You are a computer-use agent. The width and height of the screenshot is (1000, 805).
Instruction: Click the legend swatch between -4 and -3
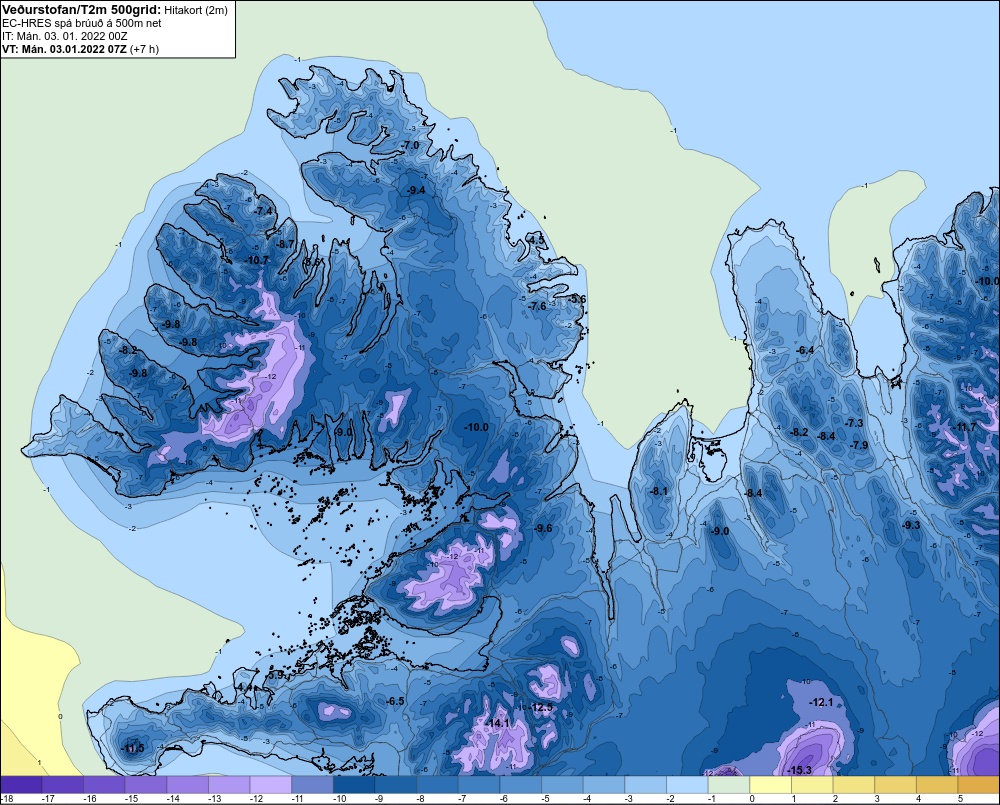[604, 785]
